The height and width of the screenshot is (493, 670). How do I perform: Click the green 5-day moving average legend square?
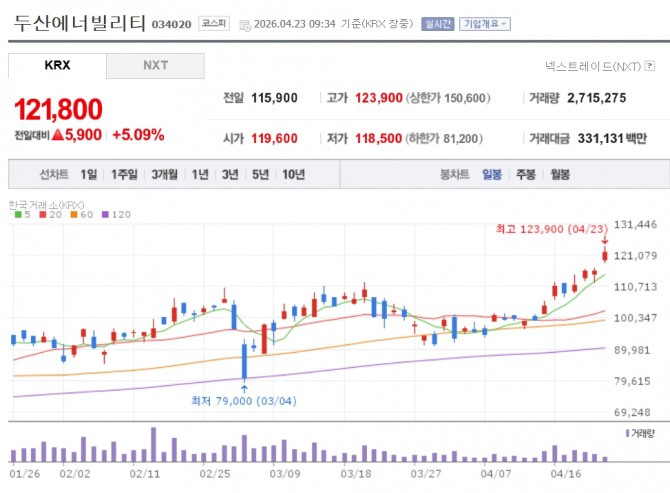click(x=18, y=214)
